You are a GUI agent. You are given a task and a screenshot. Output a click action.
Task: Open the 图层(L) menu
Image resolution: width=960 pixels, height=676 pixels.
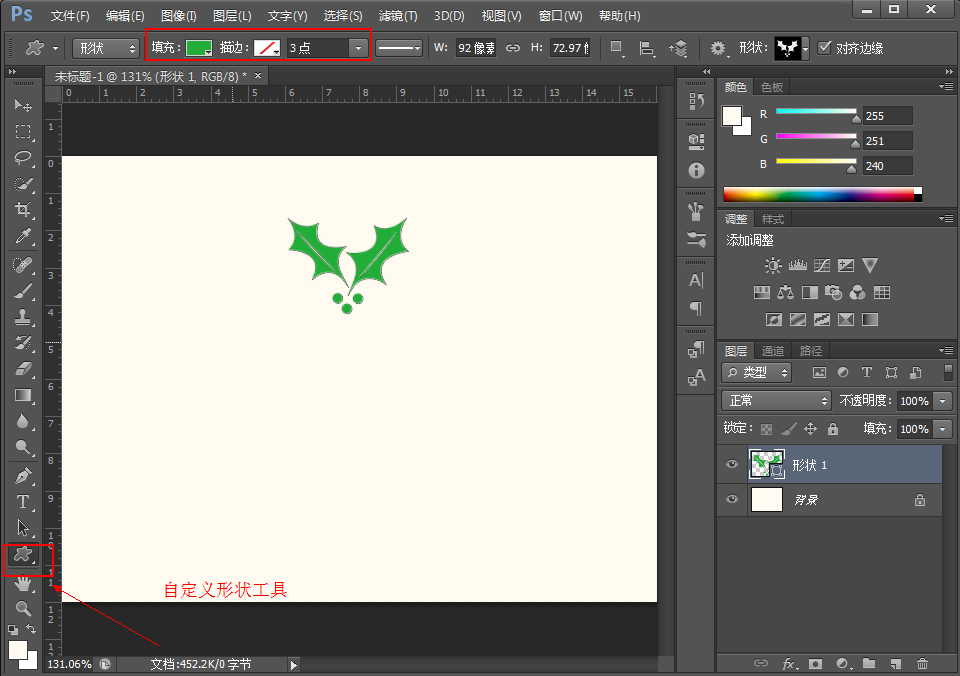click(232, 16)
